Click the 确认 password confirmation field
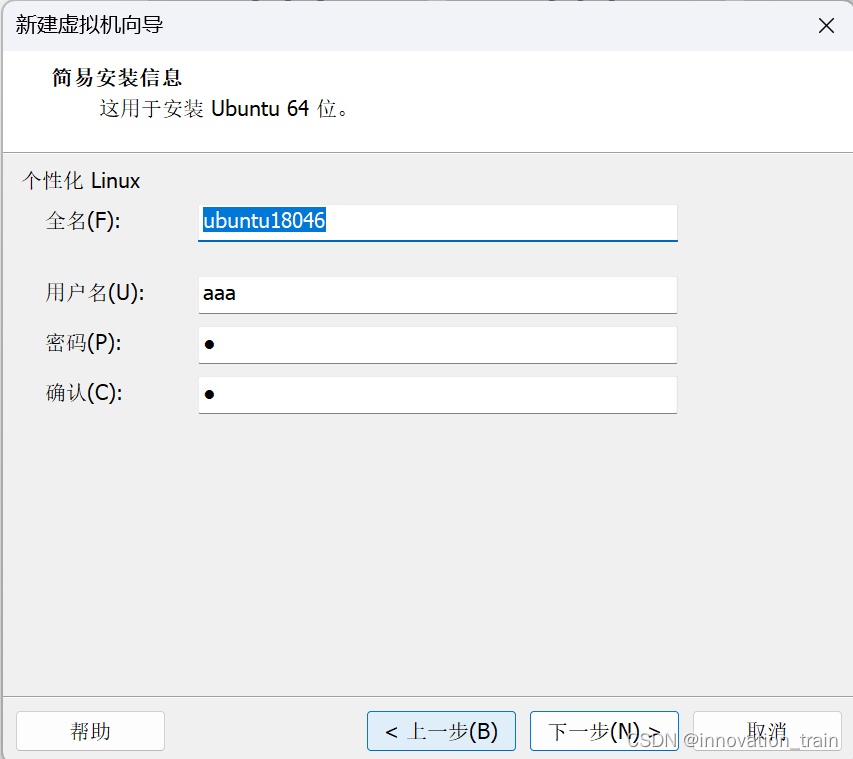Viewport: 853px width, 759px height. pyautogui.click(x=437, y=394)
